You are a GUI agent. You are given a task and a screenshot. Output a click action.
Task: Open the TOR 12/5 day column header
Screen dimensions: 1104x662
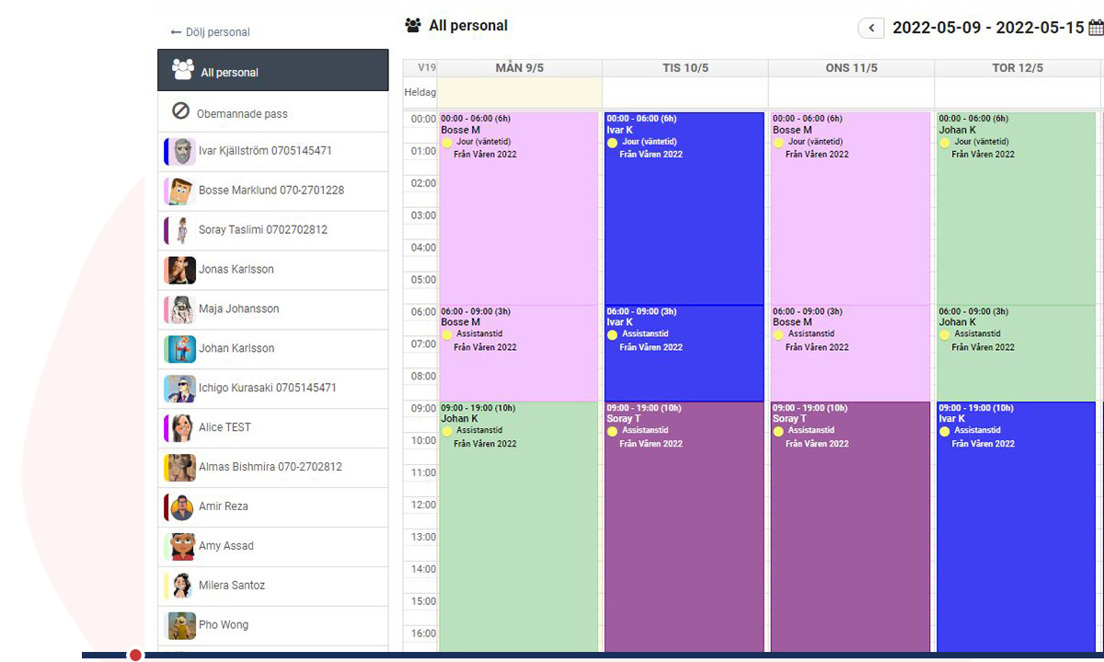coord(1017,68)
